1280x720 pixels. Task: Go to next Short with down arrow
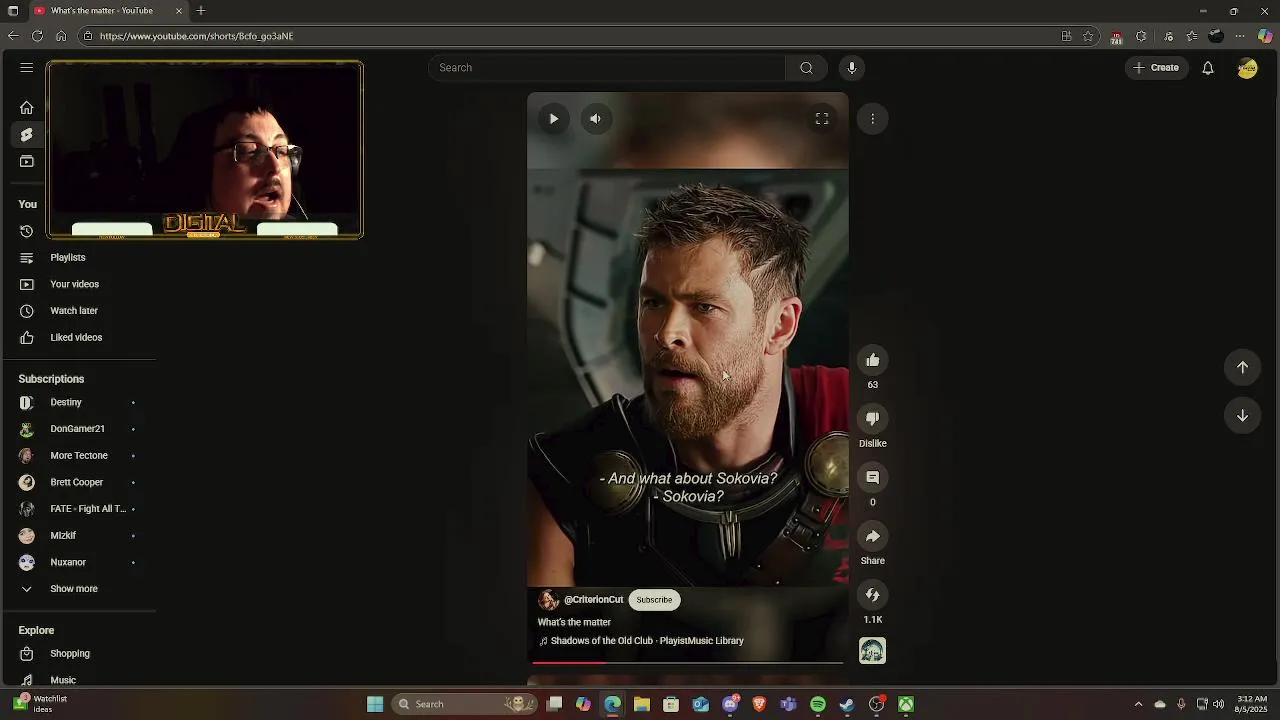(x=1242, y=416)
